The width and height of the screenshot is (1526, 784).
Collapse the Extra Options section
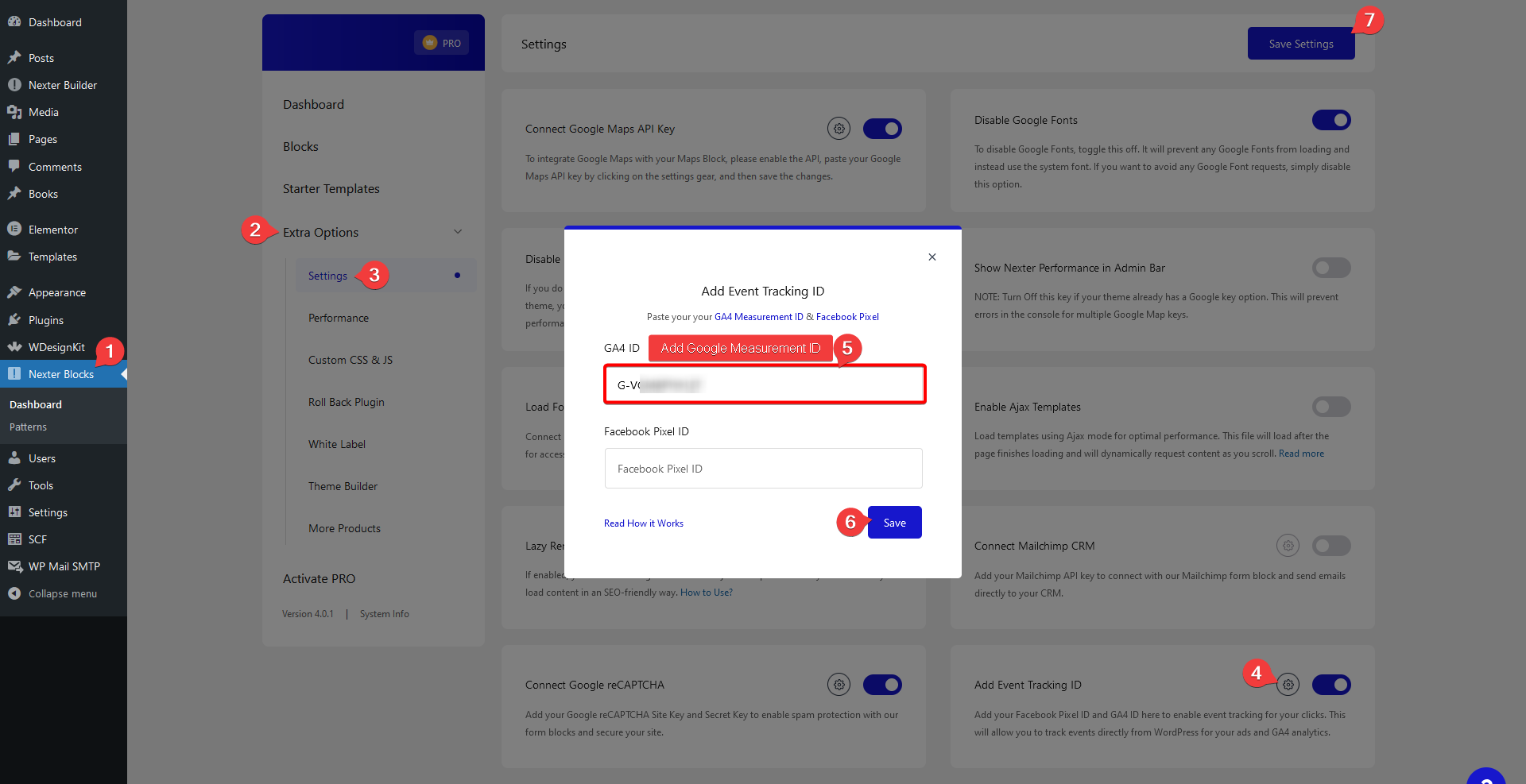[x=458, y=231]
